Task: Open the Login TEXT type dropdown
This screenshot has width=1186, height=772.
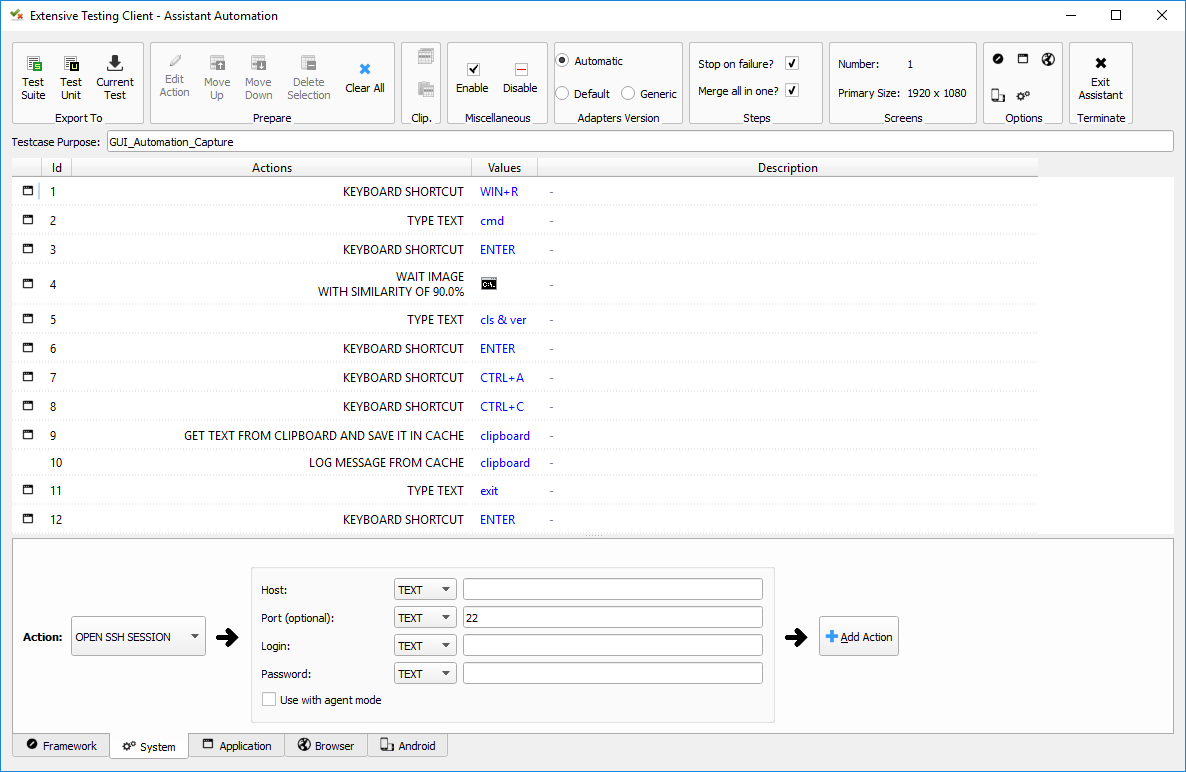Action: click(x=425, y=646)
